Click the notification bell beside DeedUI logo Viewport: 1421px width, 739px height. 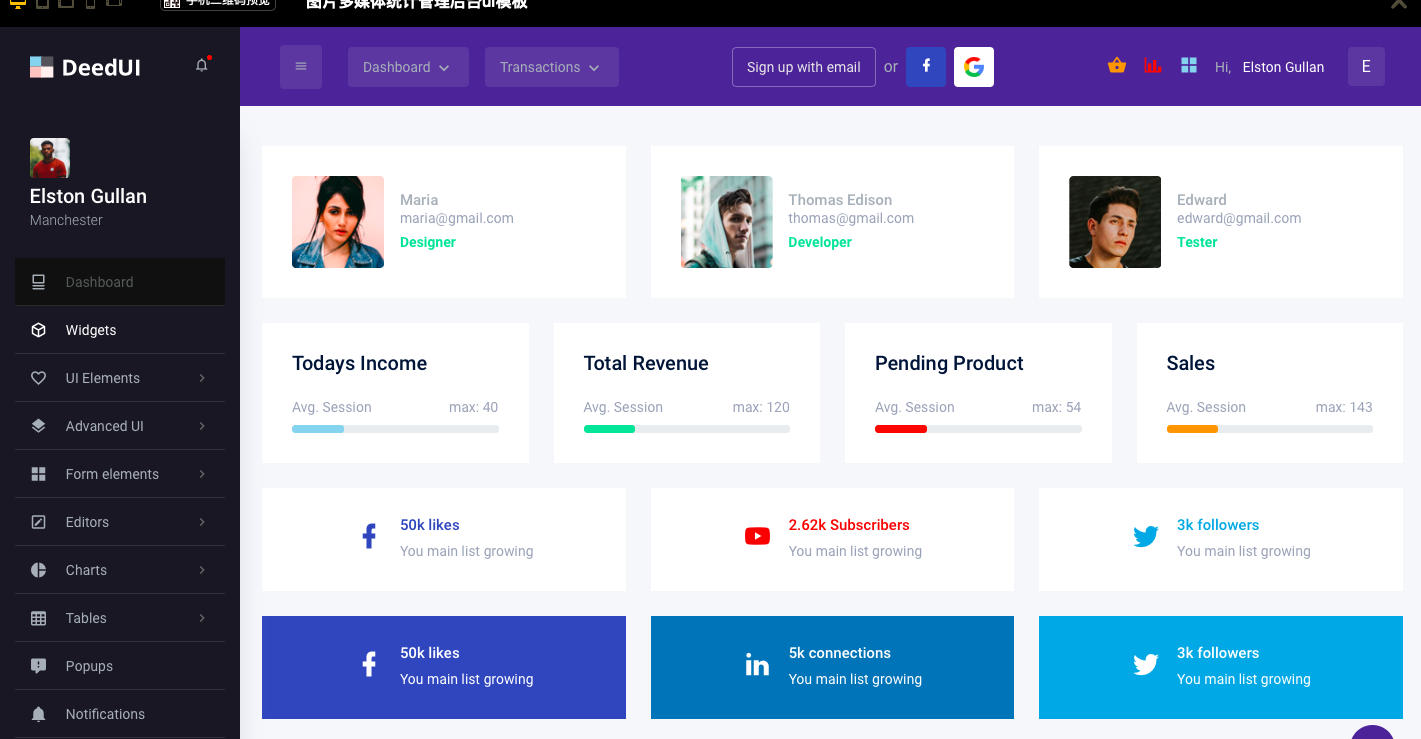point(202,66)
